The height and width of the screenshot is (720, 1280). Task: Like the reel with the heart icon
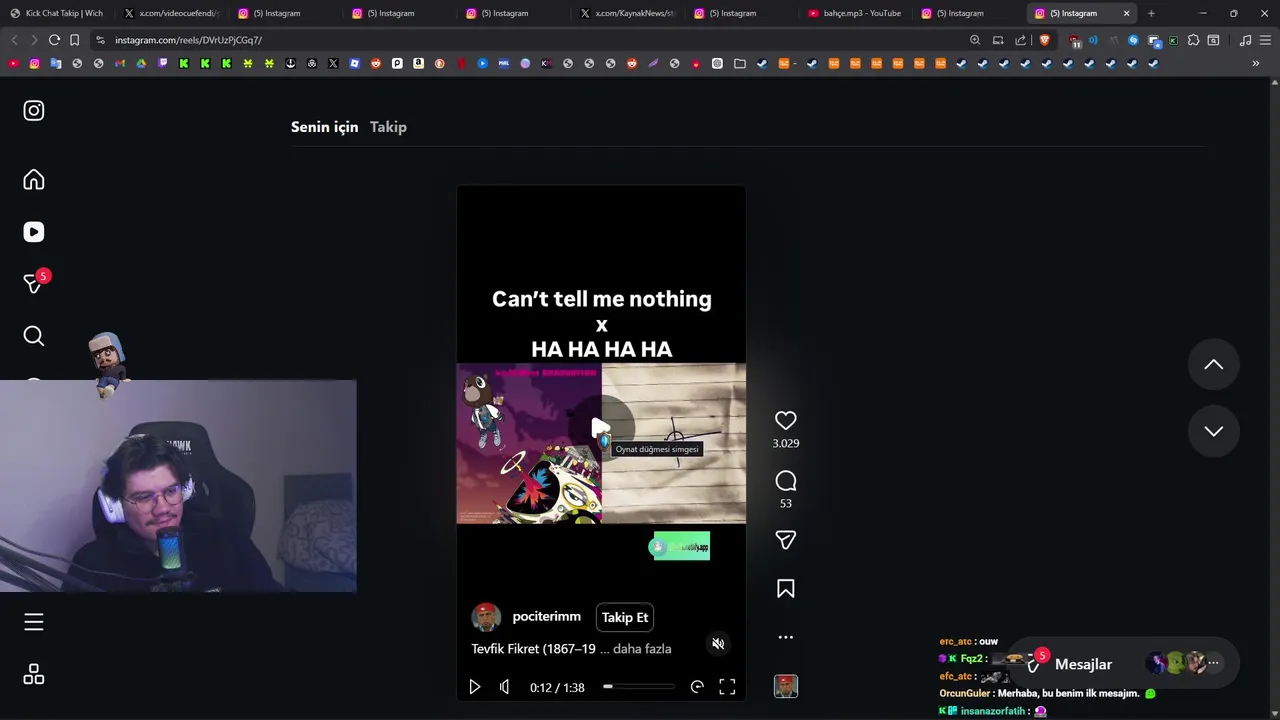[x=786, y=421]
